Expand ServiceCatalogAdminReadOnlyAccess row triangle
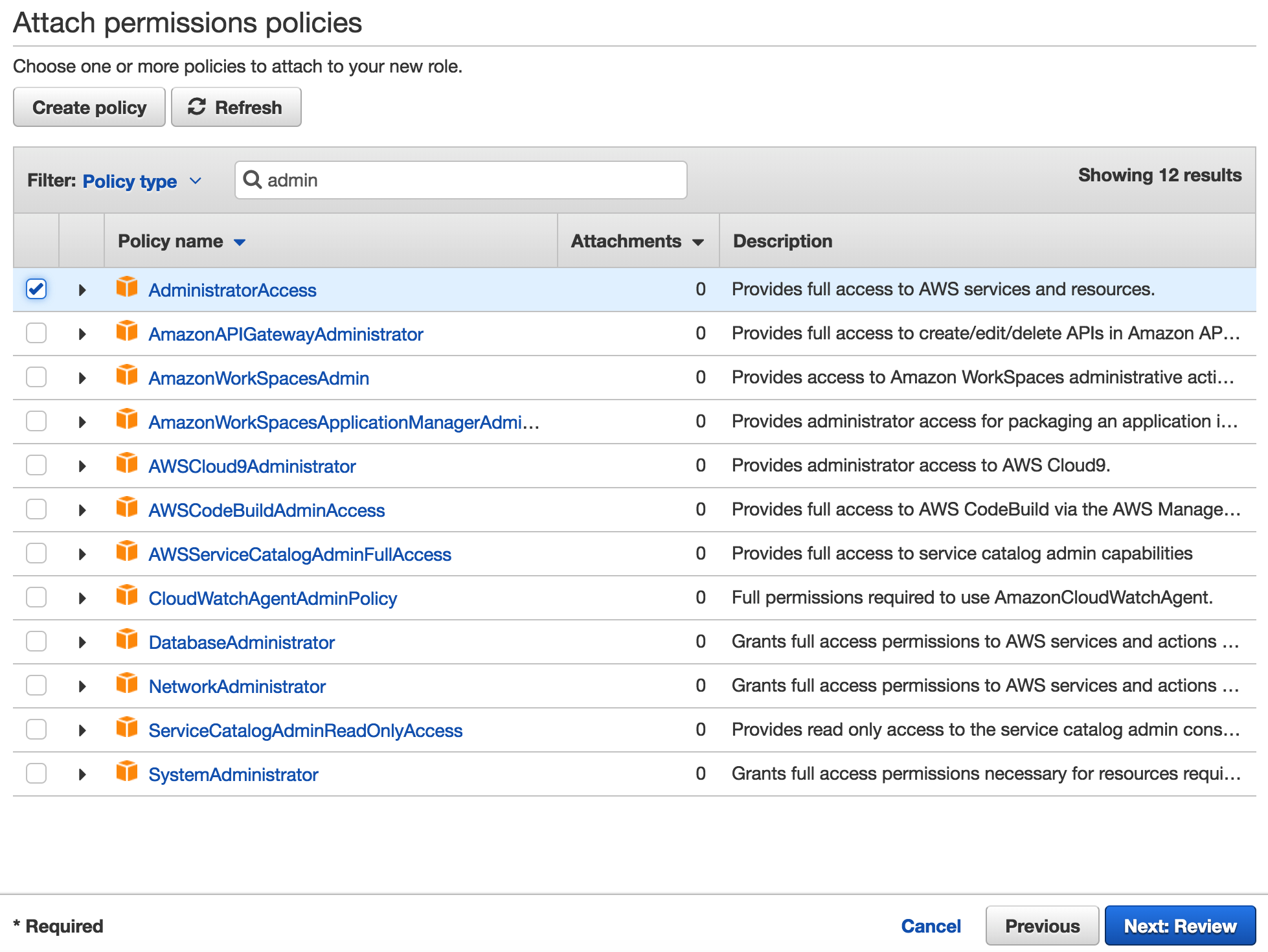The image size is (1268, 952). coord(82,731)
